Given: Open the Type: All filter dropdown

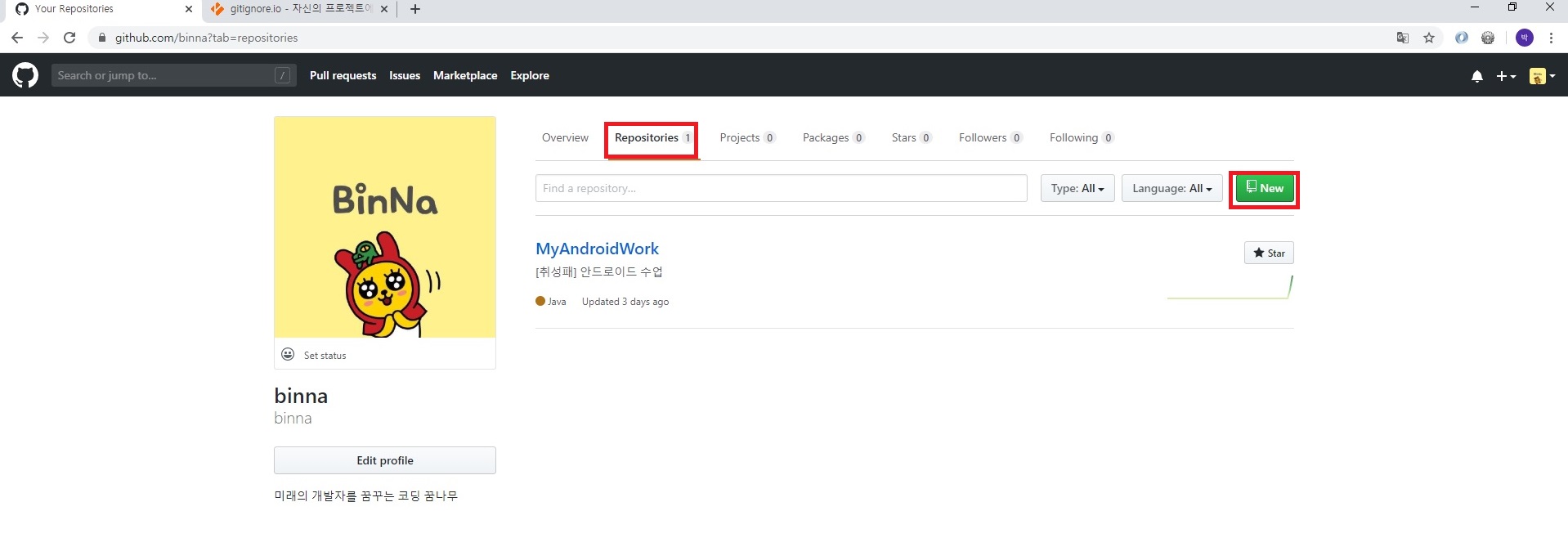Looking at the screenshot, I should tap(1077, 188).
